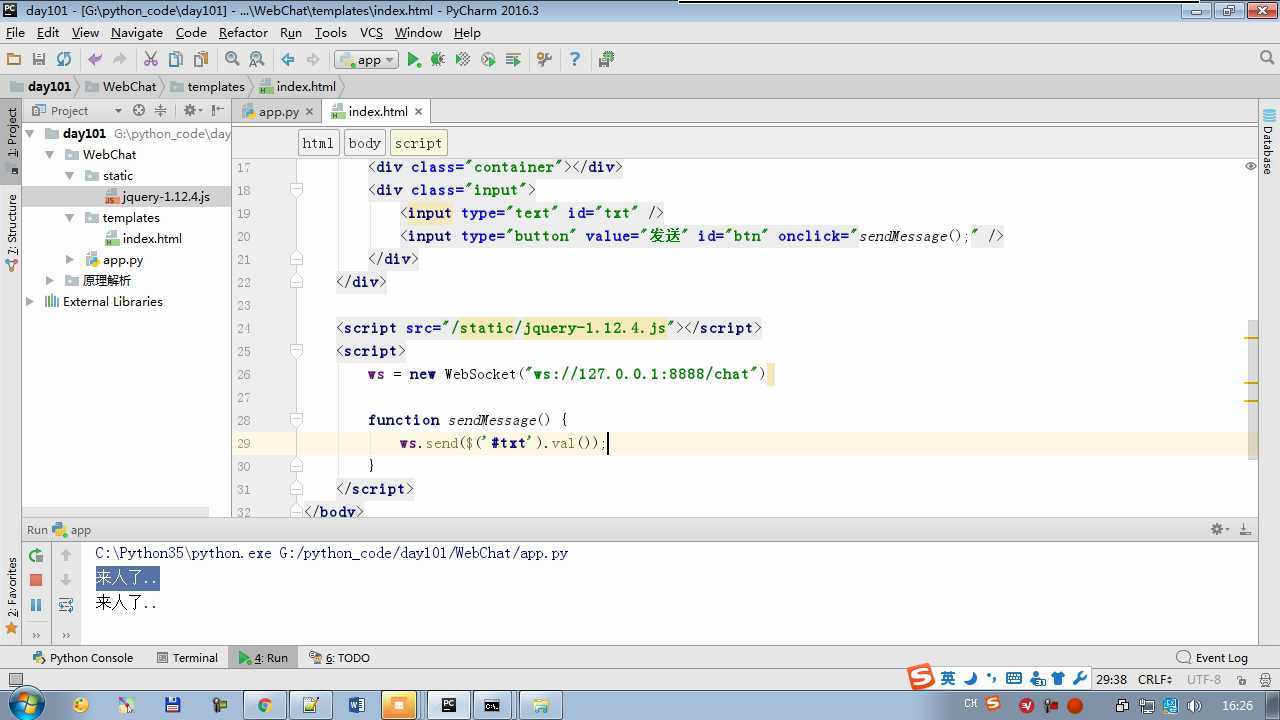Expand the app.py tree node
The image size is (1280, 720).
(70, 259)
